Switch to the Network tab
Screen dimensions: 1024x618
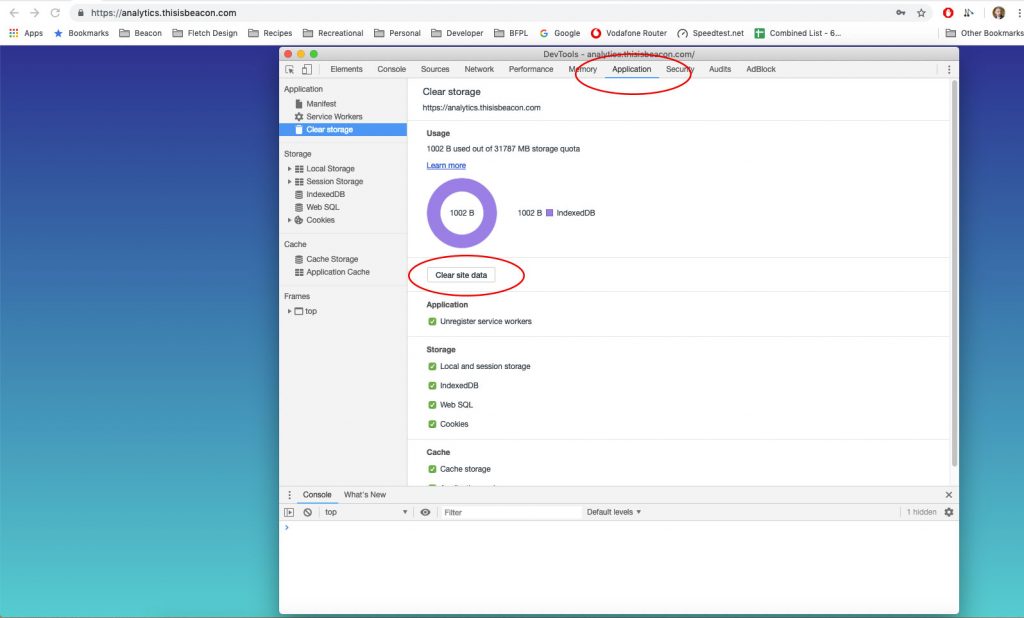tap(479, 70)
